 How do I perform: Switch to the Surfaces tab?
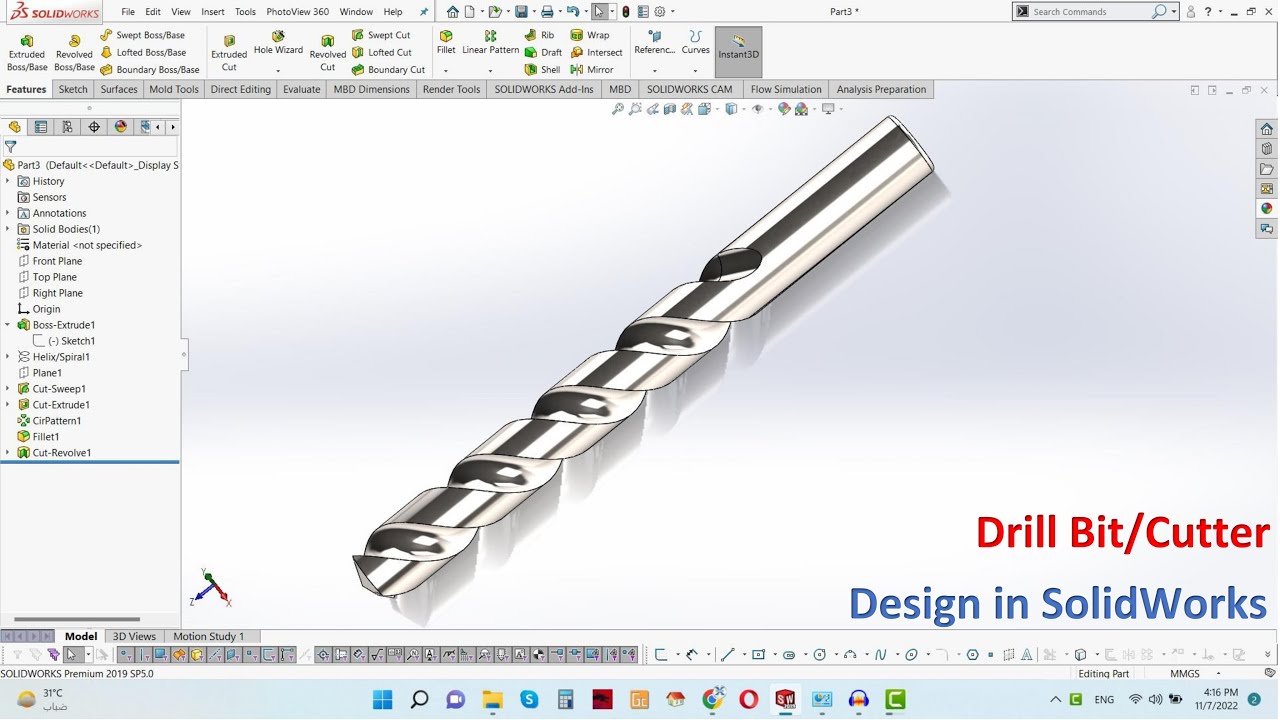pyautogui.click(x=119, y=89)
